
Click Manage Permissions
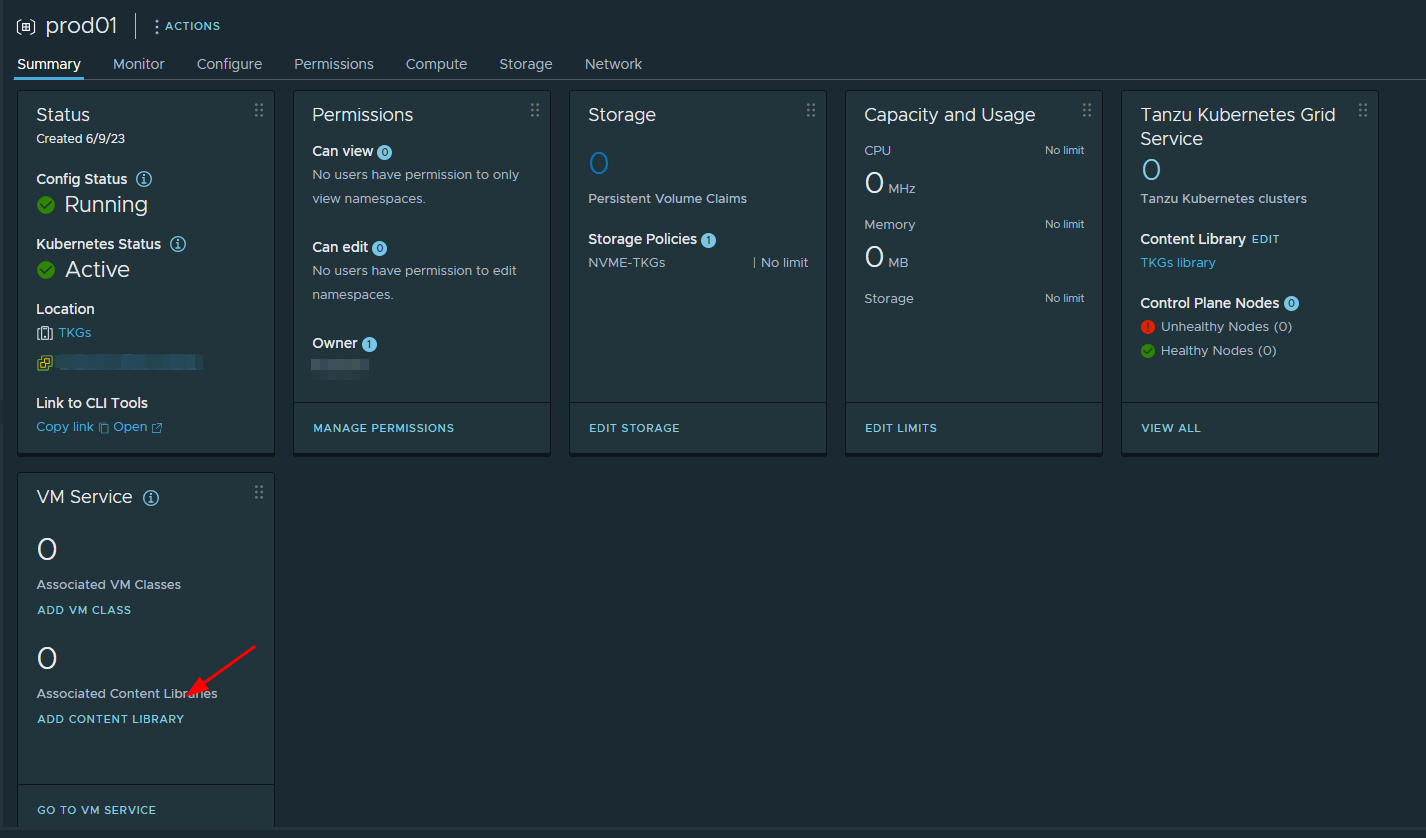(x=384, y=428)
